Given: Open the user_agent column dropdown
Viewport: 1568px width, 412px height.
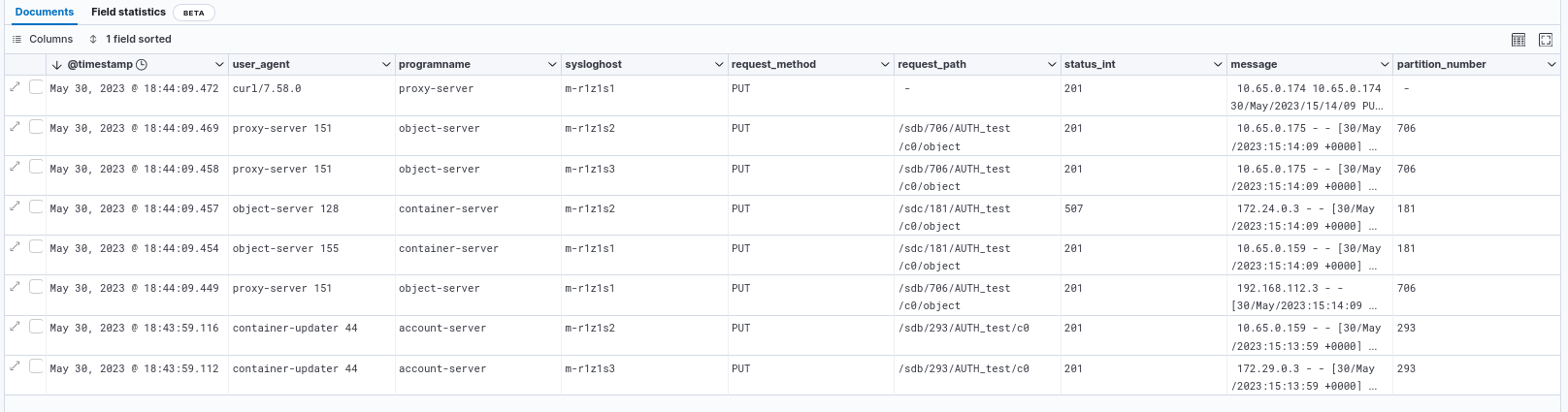Looking at the screenshot, I should [386, 65].
